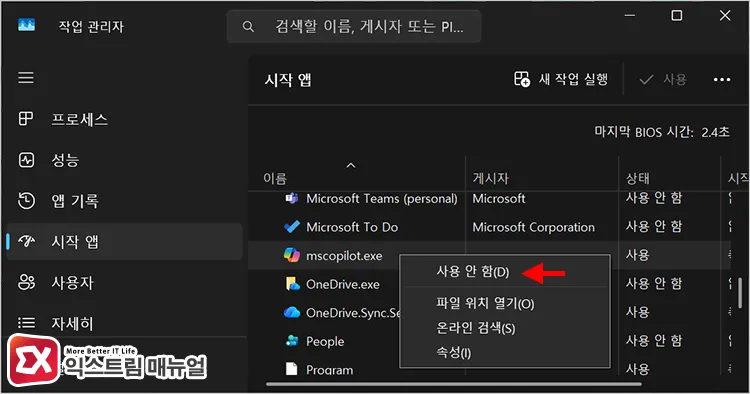Select the Microsoft To Do row
750x394 pixels.
point(488,227)
